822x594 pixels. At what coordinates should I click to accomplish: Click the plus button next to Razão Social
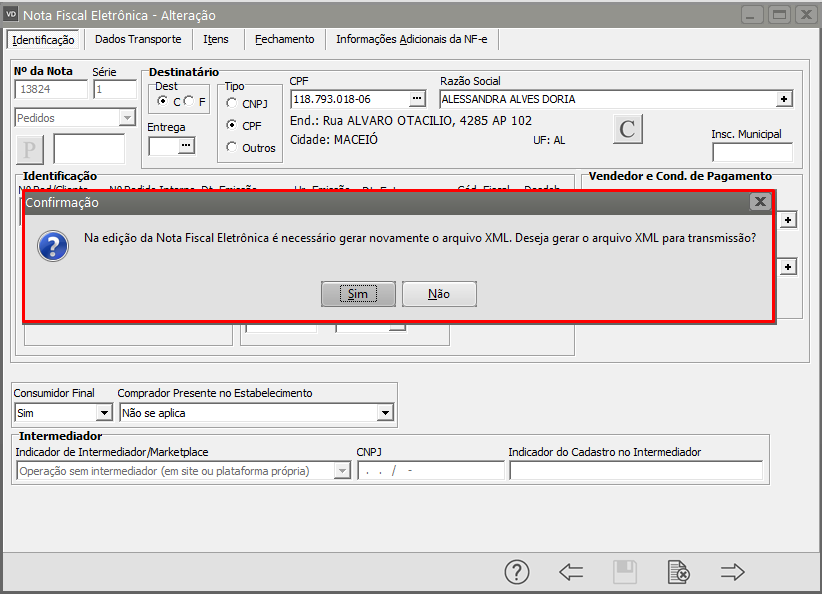[x=784, y=99]
